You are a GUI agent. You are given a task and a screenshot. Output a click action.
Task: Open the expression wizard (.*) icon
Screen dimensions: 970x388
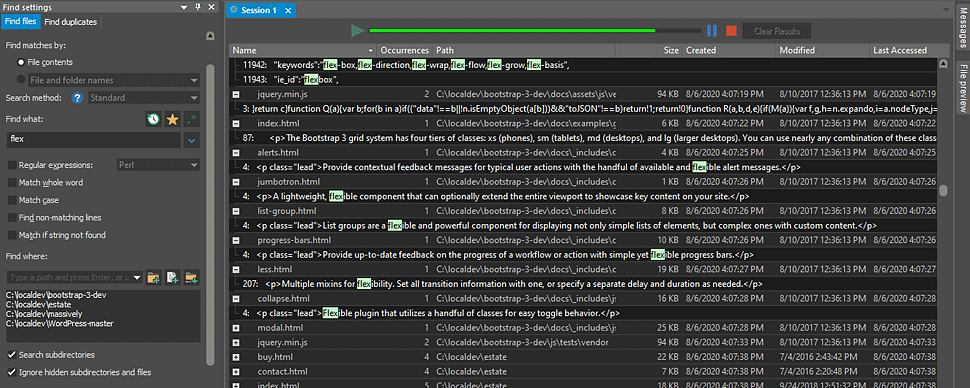click(x=192, y=119)
